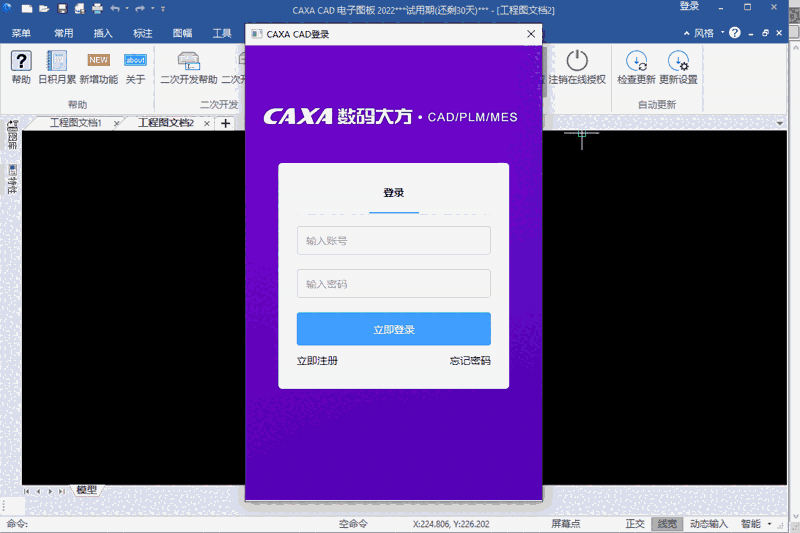This screenshot has height=533, width=800.
Task: Select the 登录 tab in login dialog
Action: pos(393,193)
